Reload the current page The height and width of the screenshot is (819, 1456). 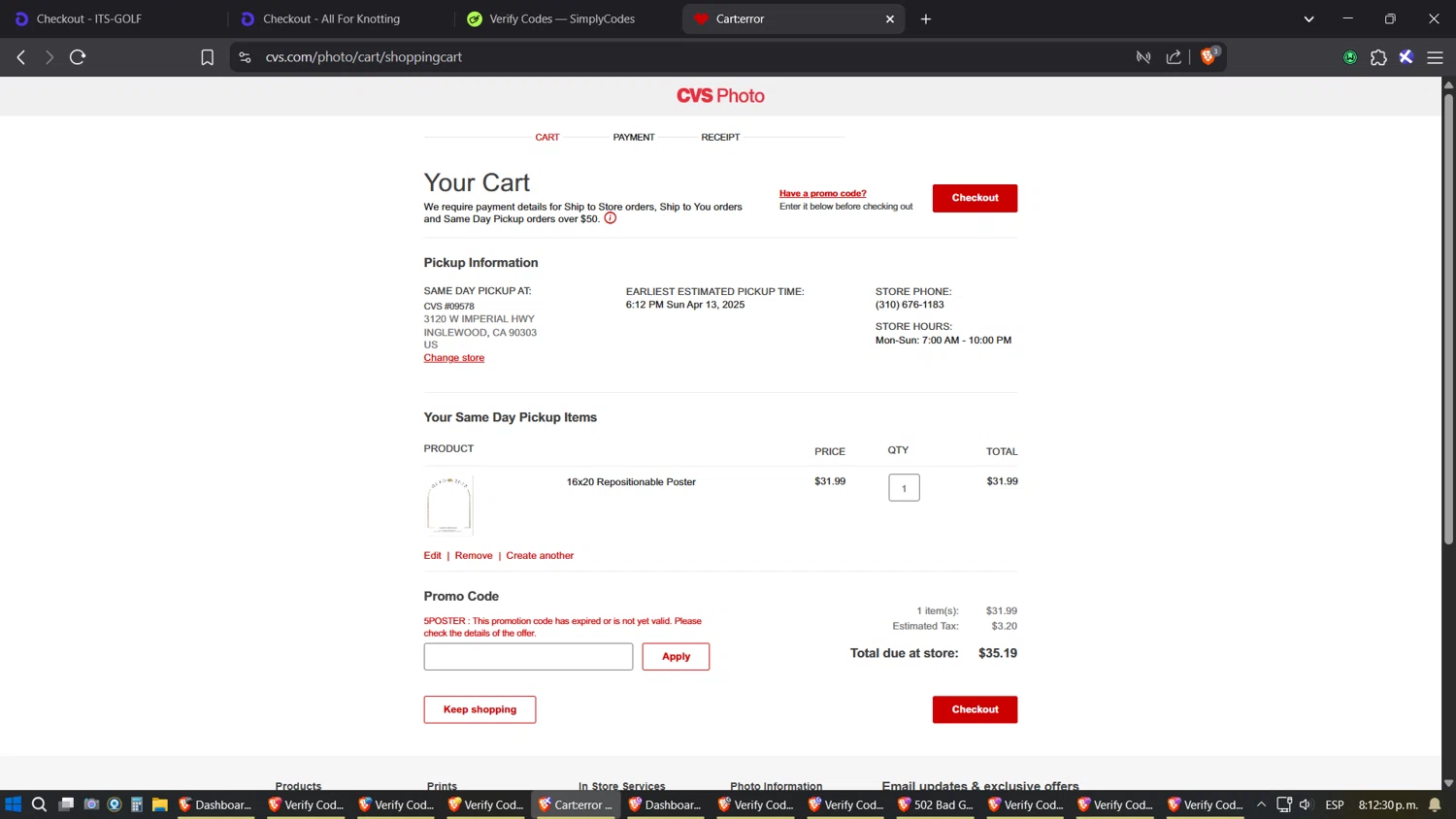[78, 57]
